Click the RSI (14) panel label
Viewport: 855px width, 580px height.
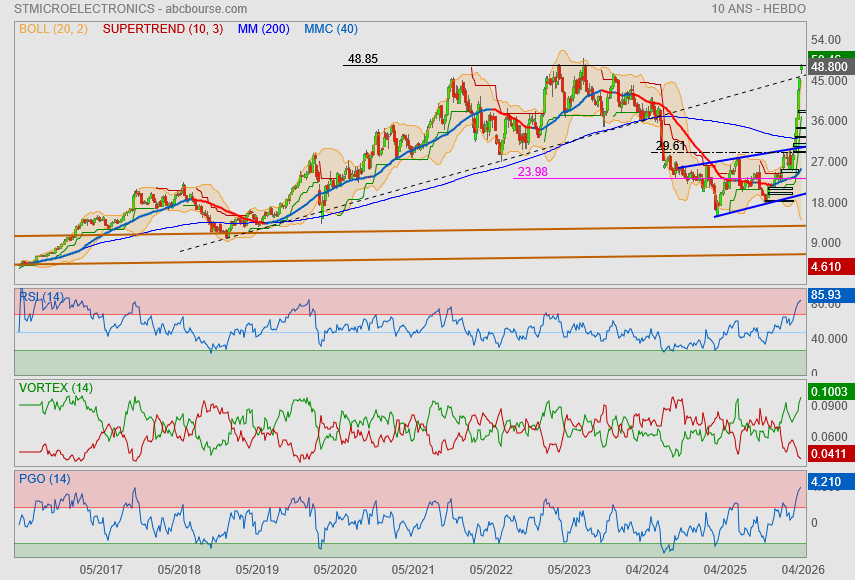coord(41,297)
